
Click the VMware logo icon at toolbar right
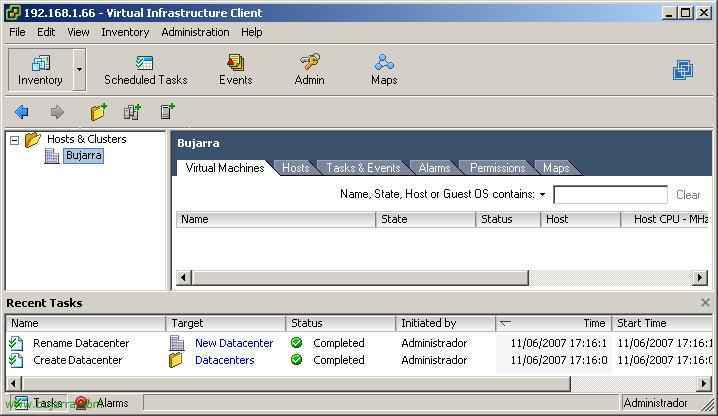683,70
